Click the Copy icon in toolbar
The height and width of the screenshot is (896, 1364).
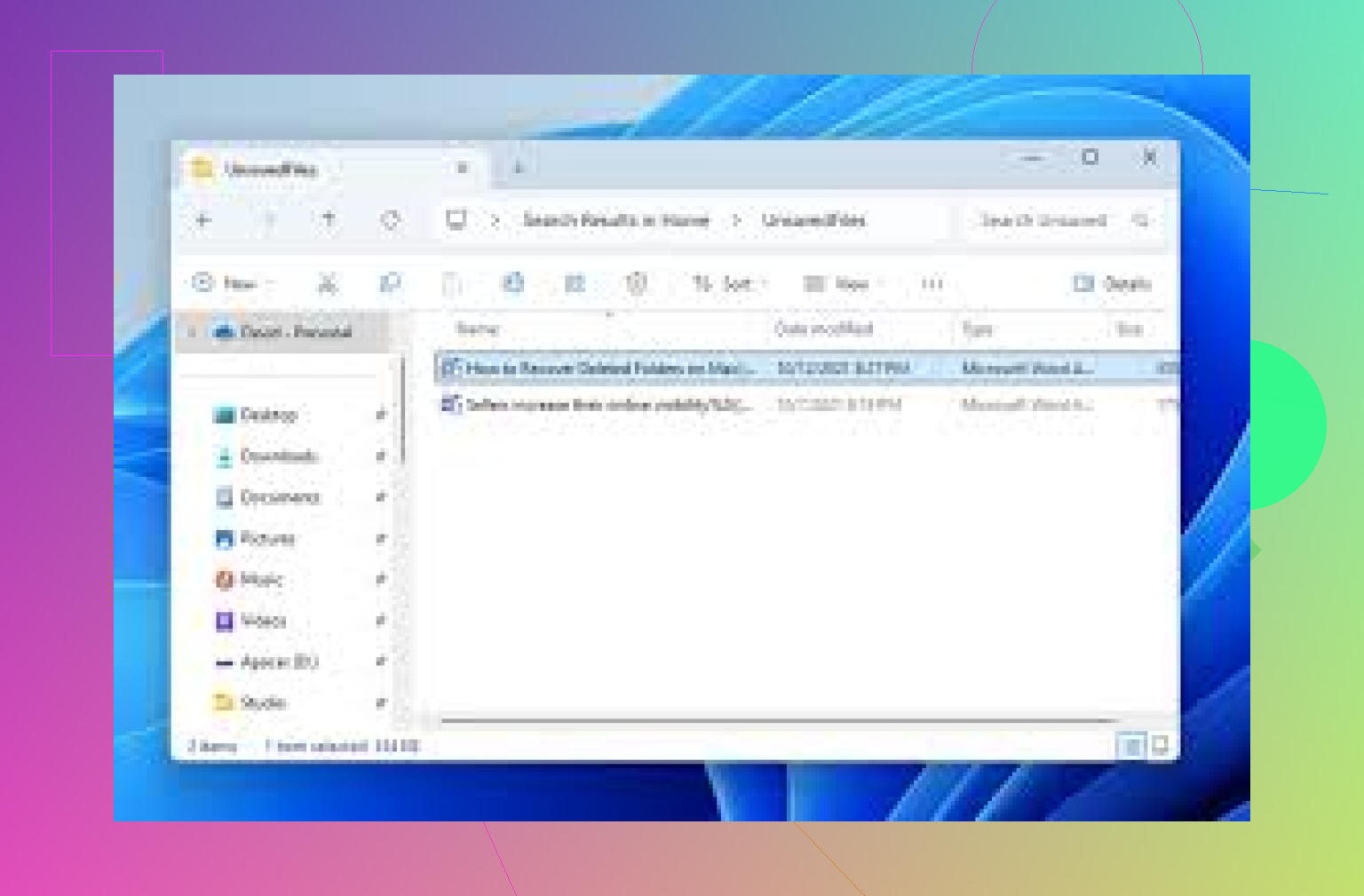[x=389, y=284]
